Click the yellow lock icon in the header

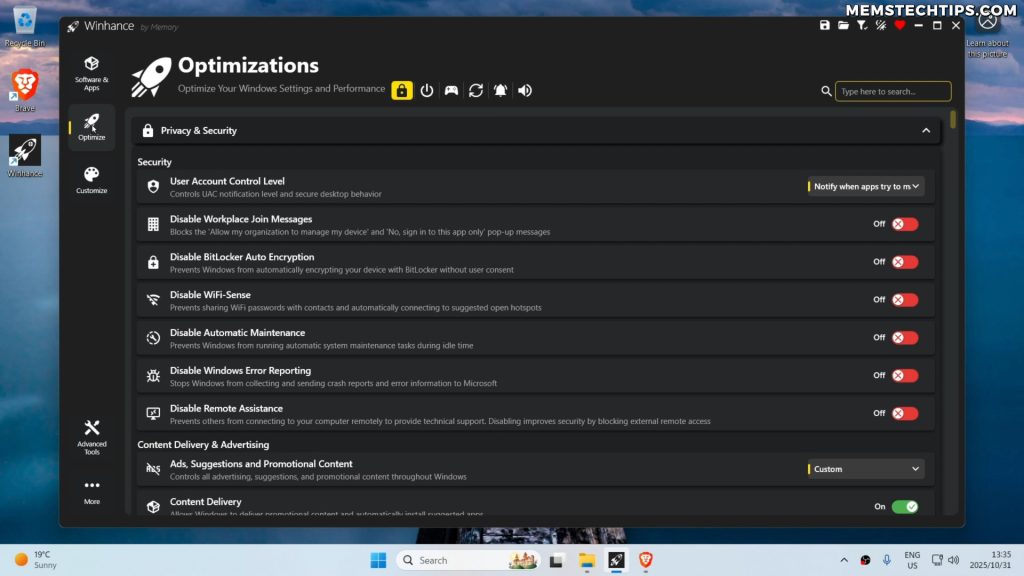pos(402,90)
